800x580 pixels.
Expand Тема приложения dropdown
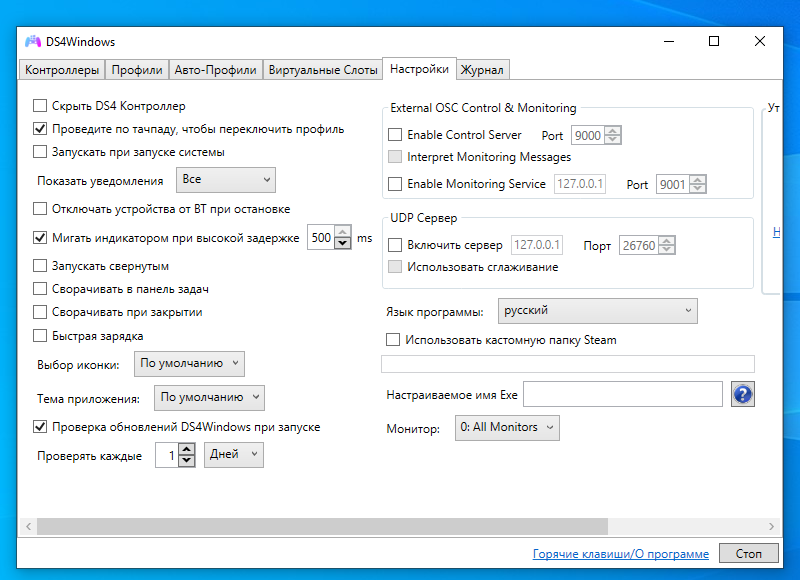pyautogui.click(x=209, y=397)
